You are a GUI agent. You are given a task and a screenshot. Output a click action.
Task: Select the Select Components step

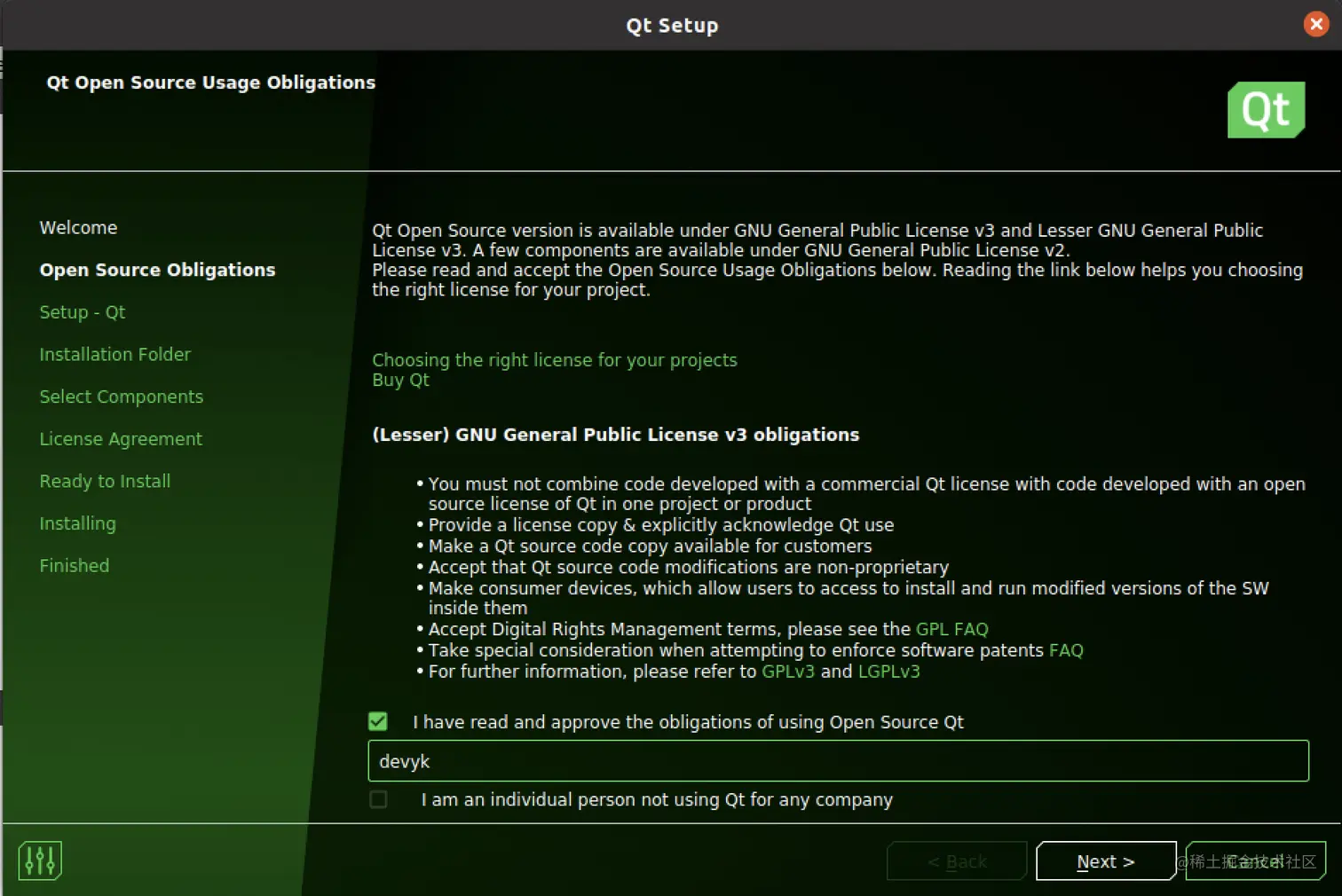click(x=121, y=397)
